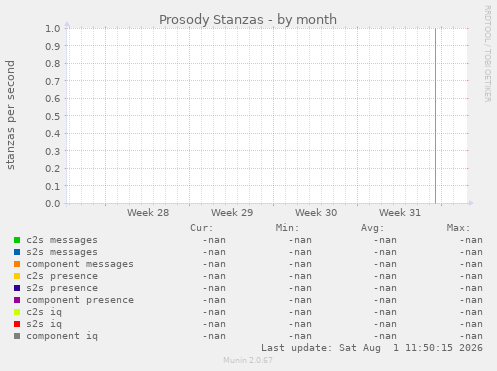Click the green c2s messages color swatch
This screenshot has height=371, width=497.
(17, 240)
